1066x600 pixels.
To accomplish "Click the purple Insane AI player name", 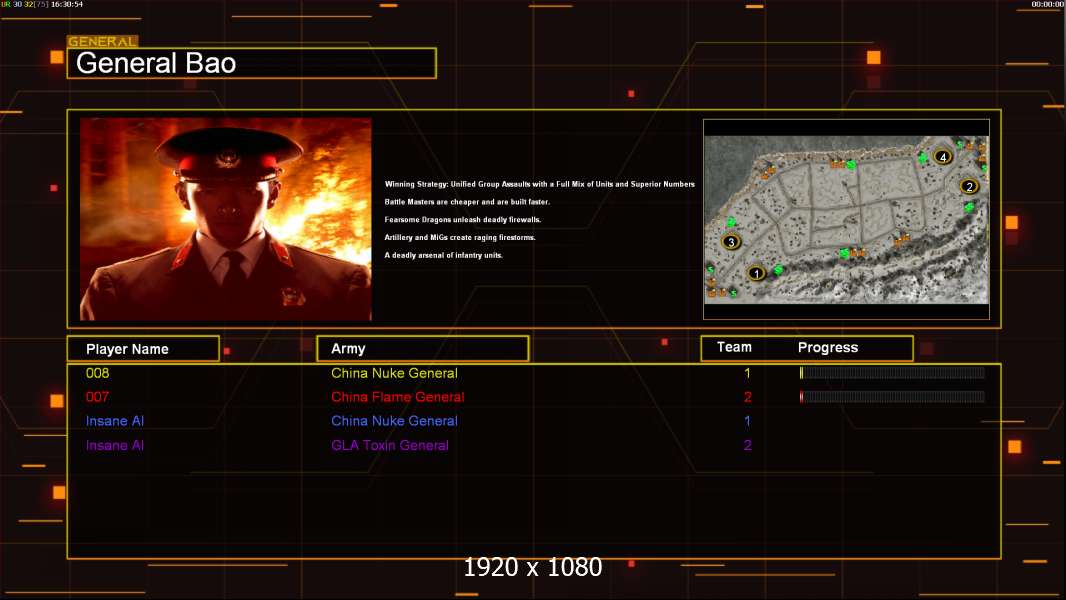I will [x=115, y=445].
